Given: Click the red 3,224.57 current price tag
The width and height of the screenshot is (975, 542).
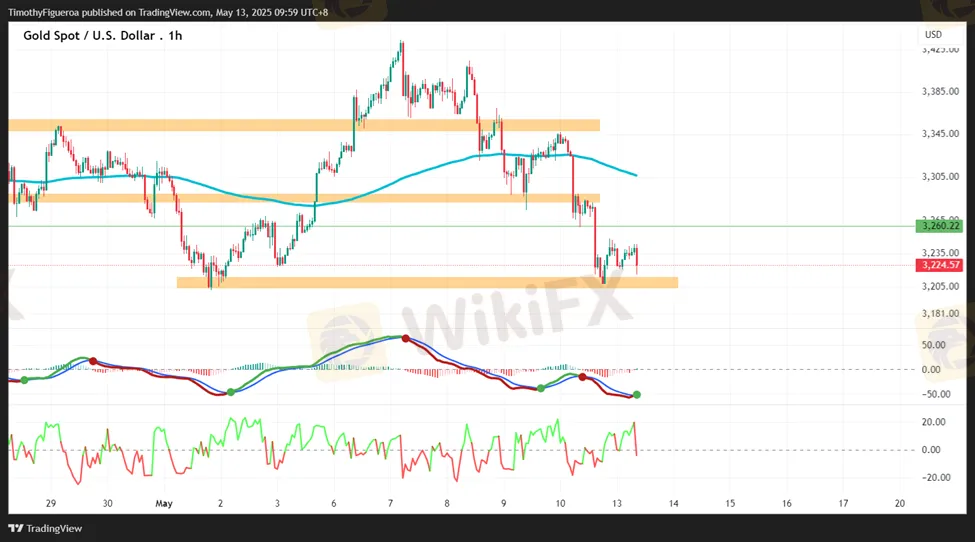Looking at the screenshot, I should pyautogui.click(x=939, y=265).
